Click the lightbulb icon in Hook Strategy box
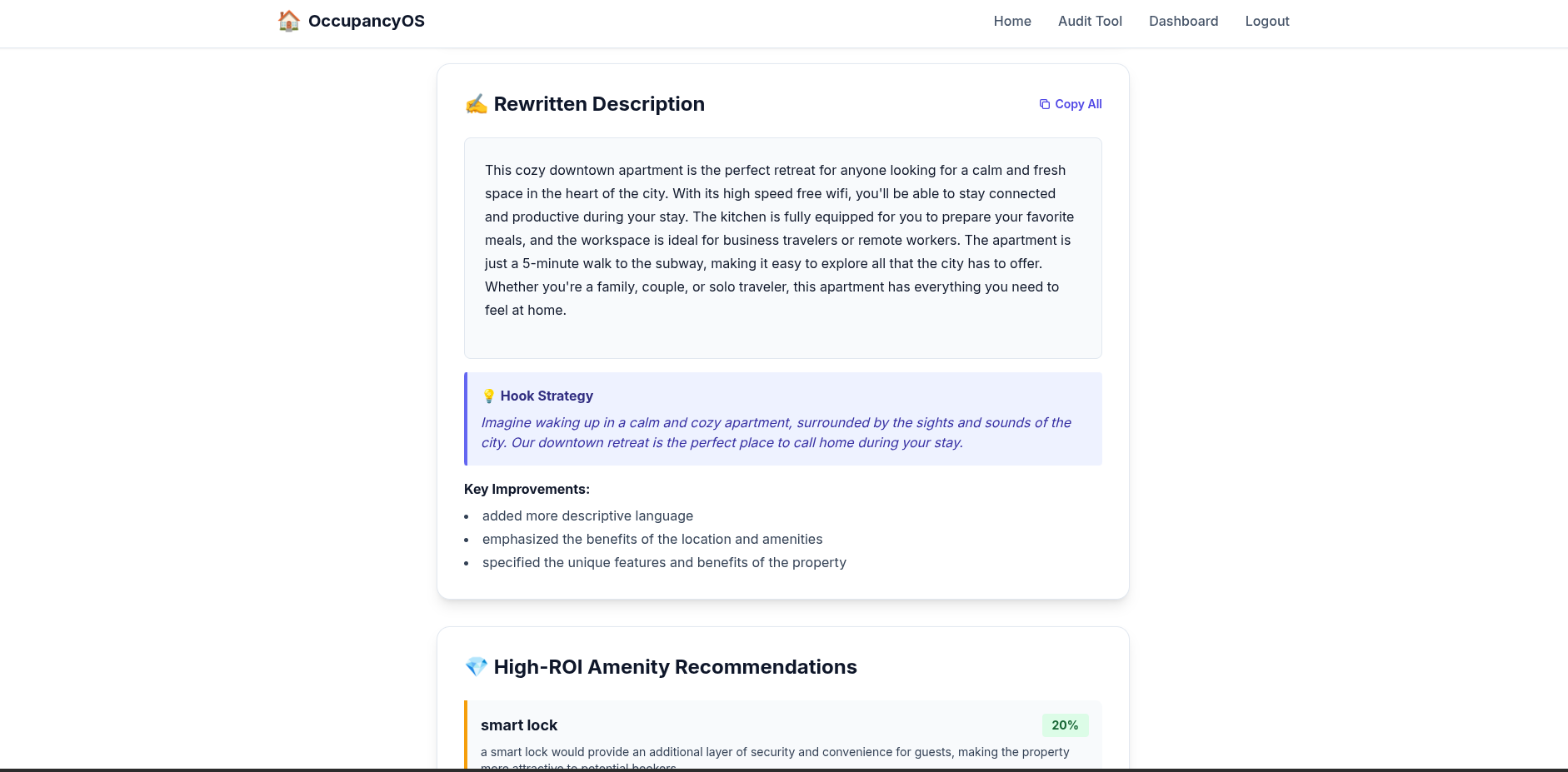Viewport: 1568px width, 772px height. [488, 396]
